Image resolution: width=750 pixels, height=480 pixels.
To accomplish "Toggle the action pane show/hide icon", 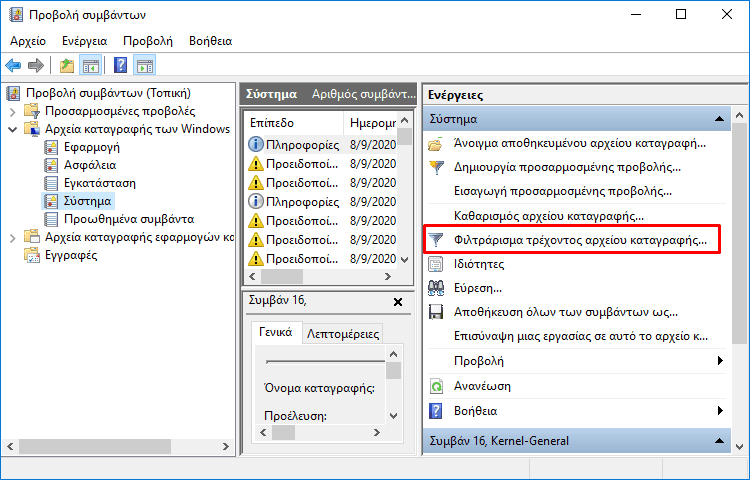I will tap(145, 65).
